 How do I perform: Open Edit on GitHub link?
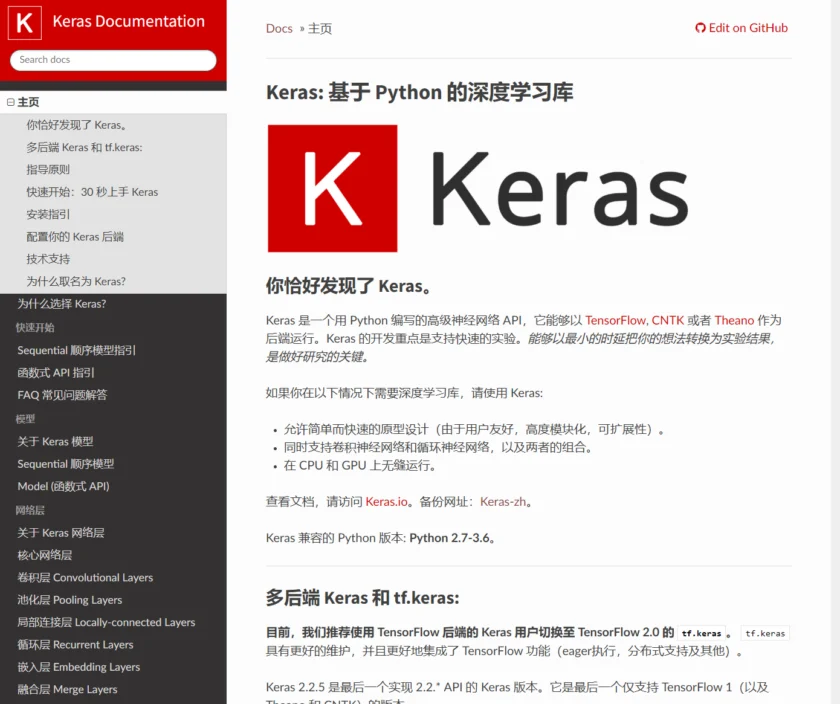741,28
